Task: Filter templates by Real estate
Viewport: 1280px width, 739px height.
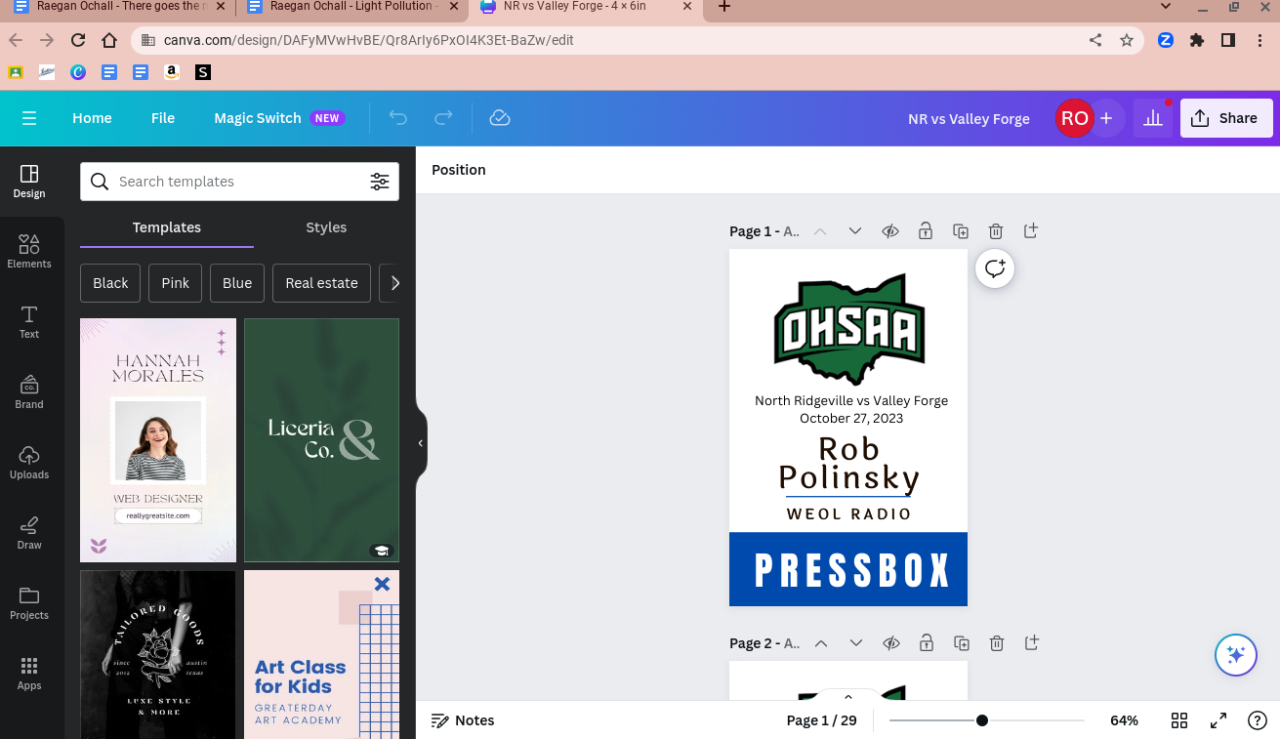Action: [x=321, y=283]
